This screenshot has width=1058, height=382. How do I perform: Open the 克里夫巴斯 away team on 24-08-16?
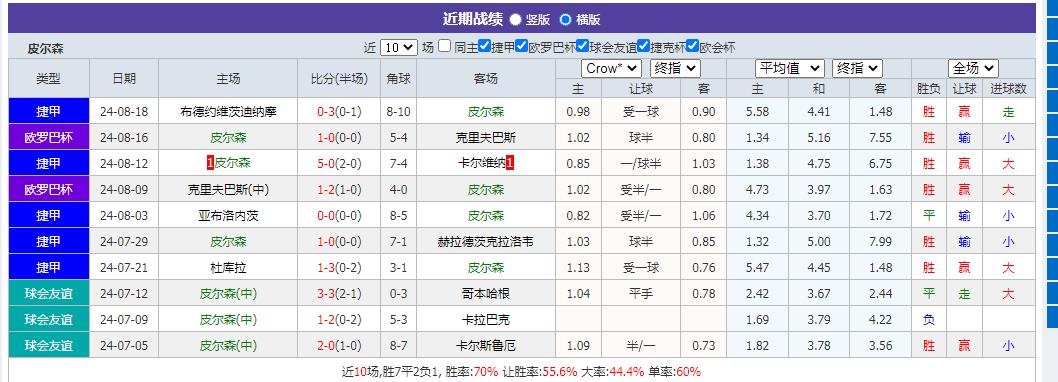486,138
